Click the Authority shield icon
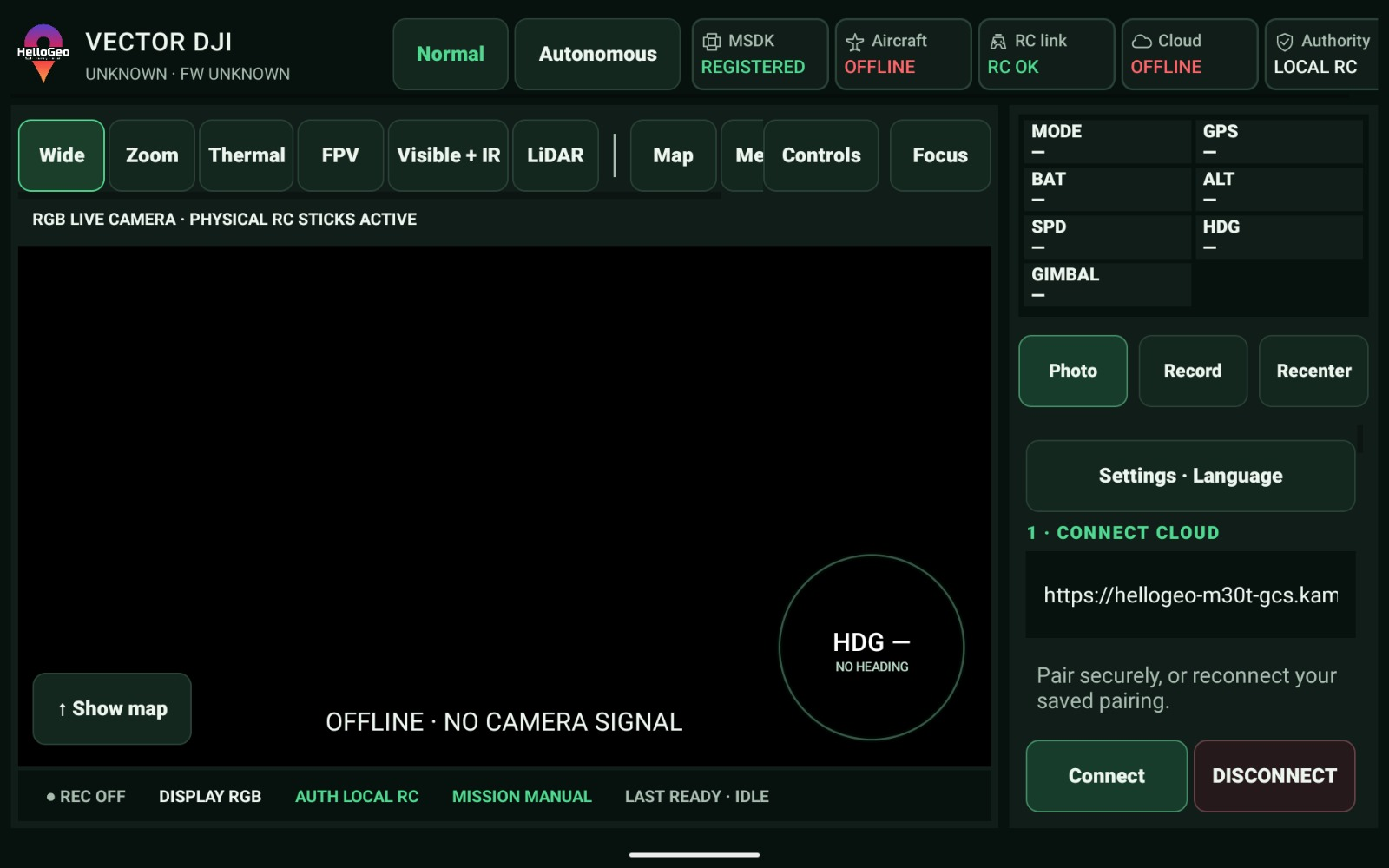Image resolution: width=1389 pixels, height=868 pixels. click(1285, 42)
